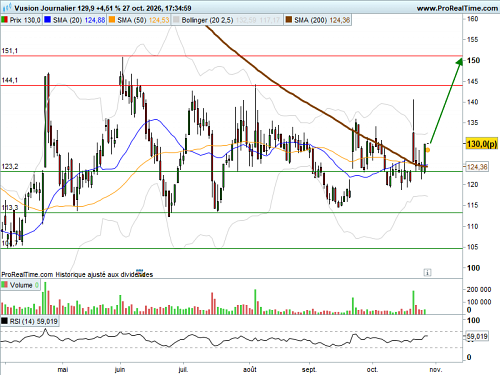Click the 200 000 volume axis value
Image resolution: width=500 pixels, height=375 pixels.
tap(479, 289)
